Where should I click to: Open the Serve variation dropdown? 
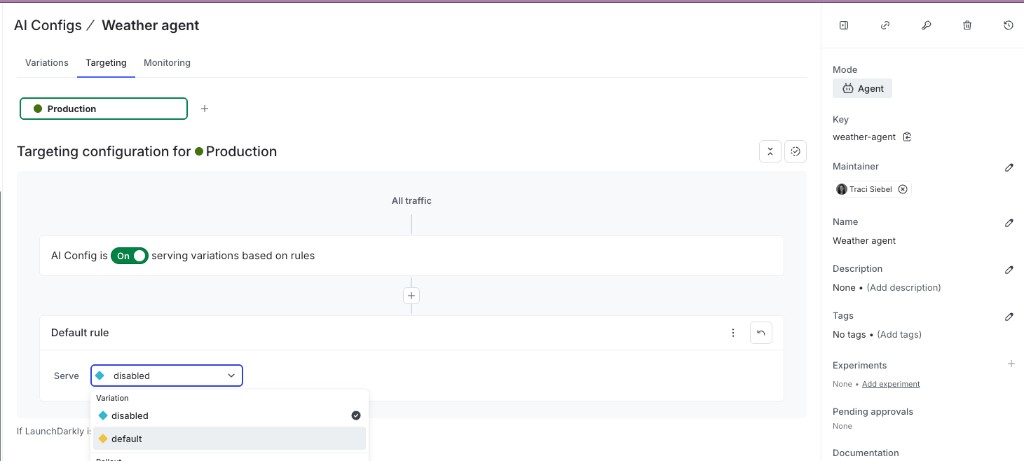coord(167,375)
